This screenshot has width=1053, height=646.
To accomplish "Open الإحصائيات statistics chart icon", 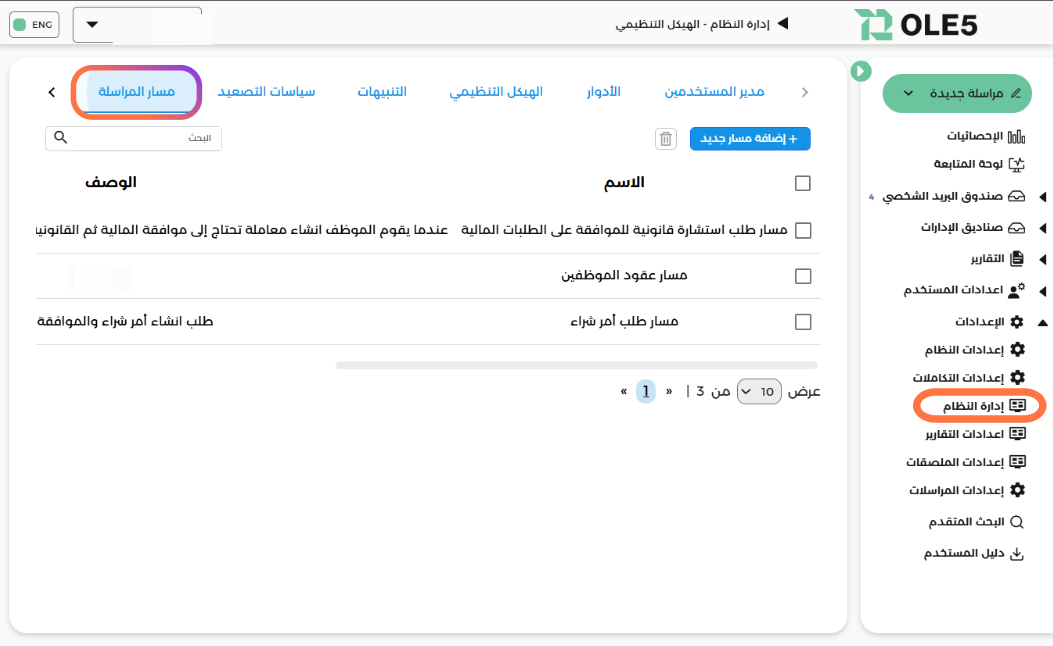I will (1017, 136).
